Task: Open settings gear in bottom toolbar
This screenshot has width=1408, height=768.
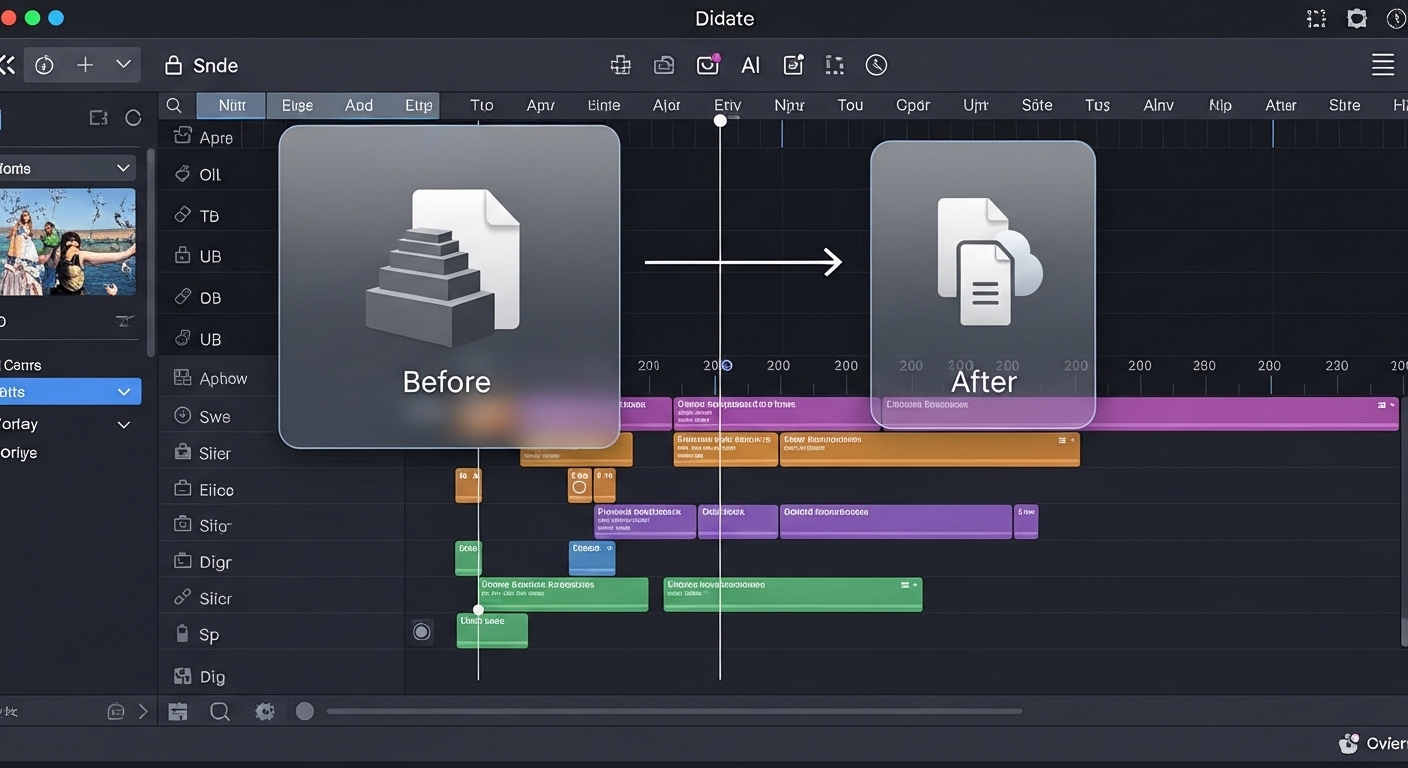Action: (265, 711)
